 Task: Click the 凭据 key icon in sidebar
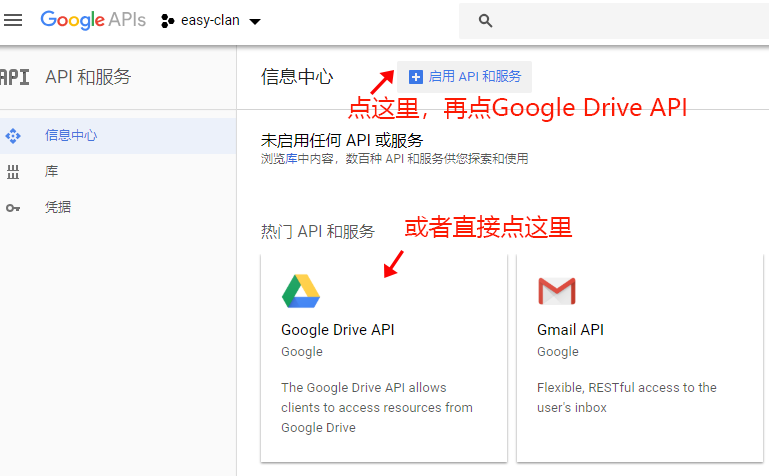pyautogui.click(x=13, y=208)
